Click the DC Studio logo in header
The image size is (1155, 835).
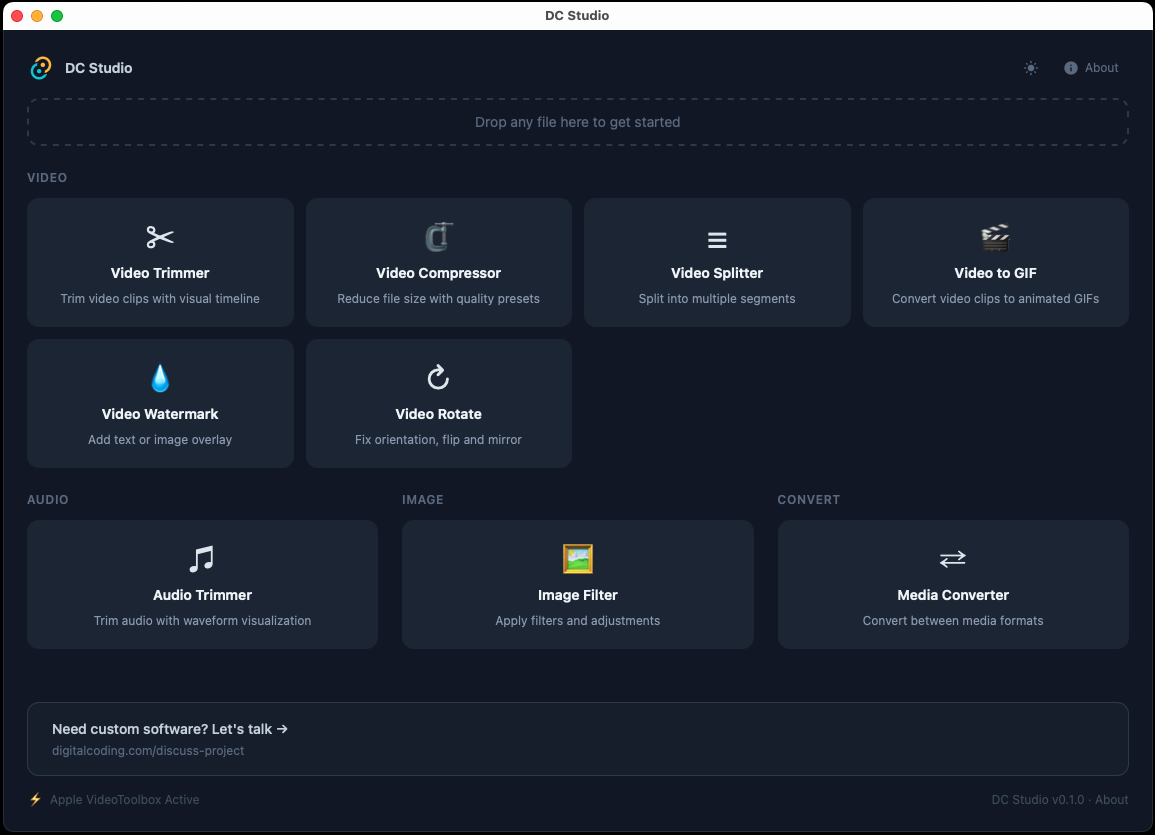click(41, 67)
